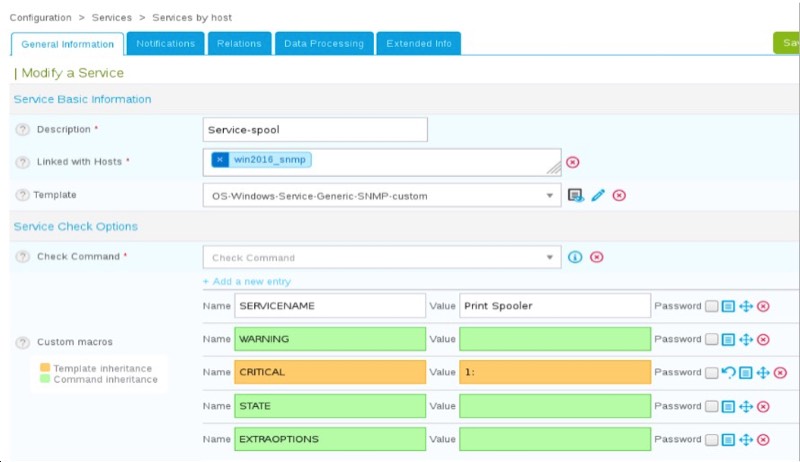
Task: Switch to the Notifications tab
Action: click(x=166, y=43)
